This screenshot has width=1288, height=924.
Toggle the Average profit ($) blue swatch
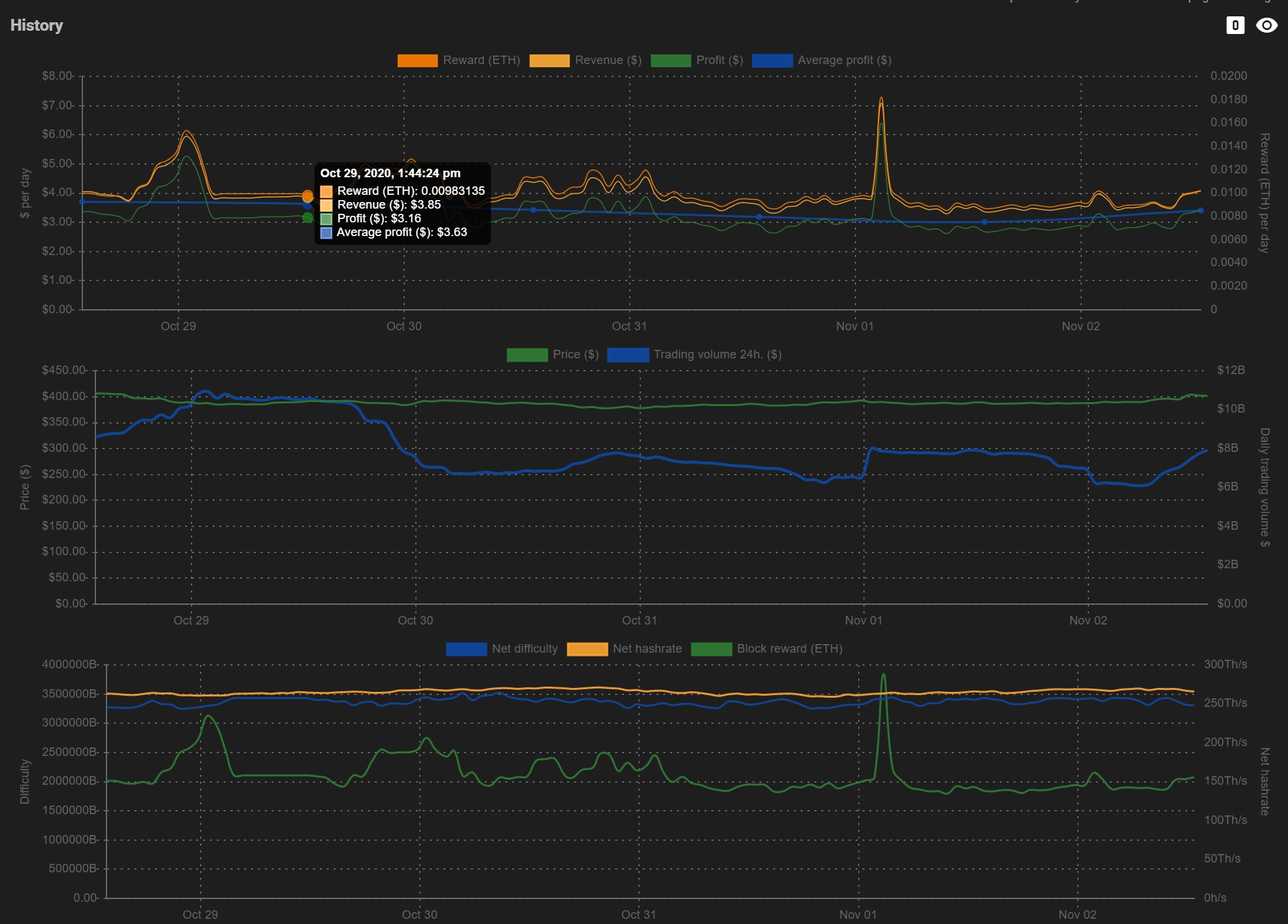773,60
